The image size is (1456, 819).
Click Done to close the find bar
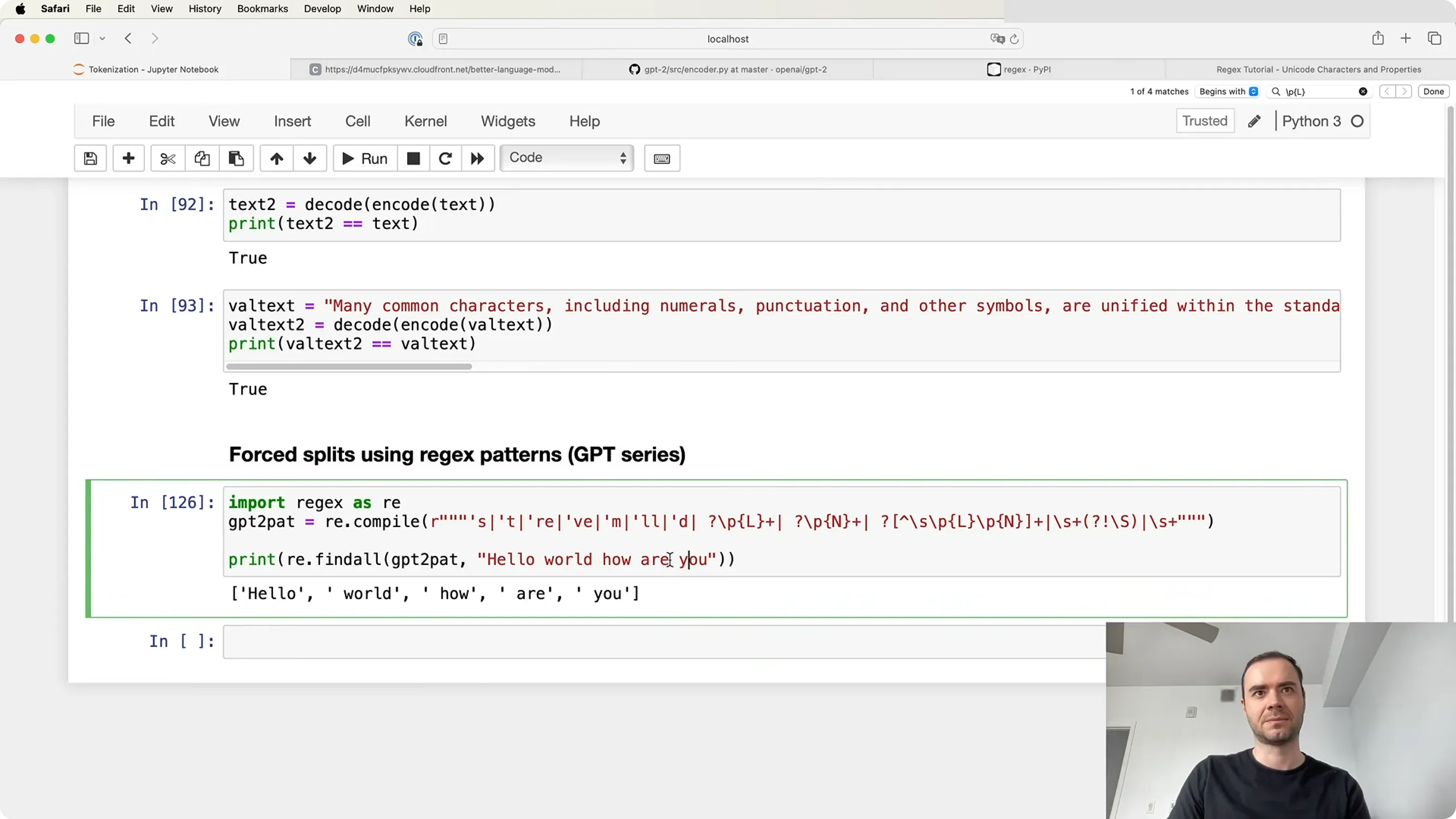coord(1433,92)
